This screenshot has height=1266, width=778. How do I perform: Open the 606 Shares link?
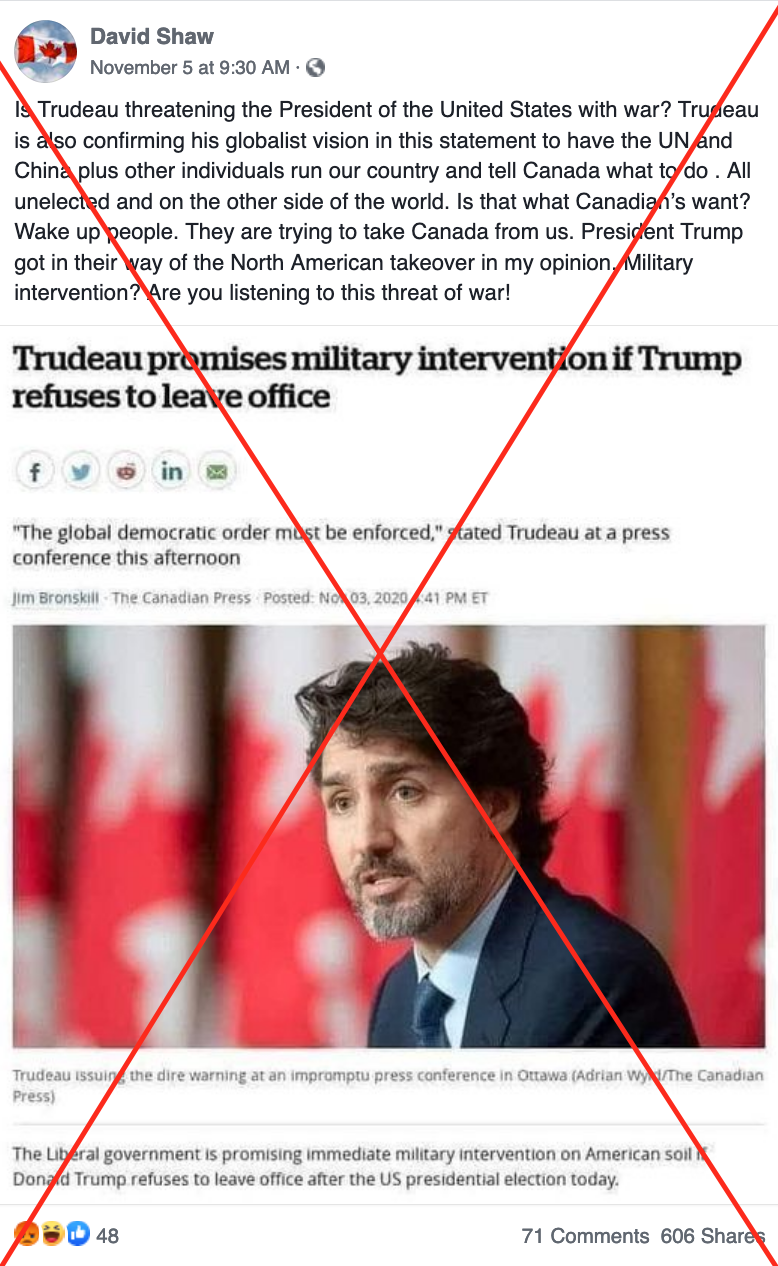tap(712, 1236)
